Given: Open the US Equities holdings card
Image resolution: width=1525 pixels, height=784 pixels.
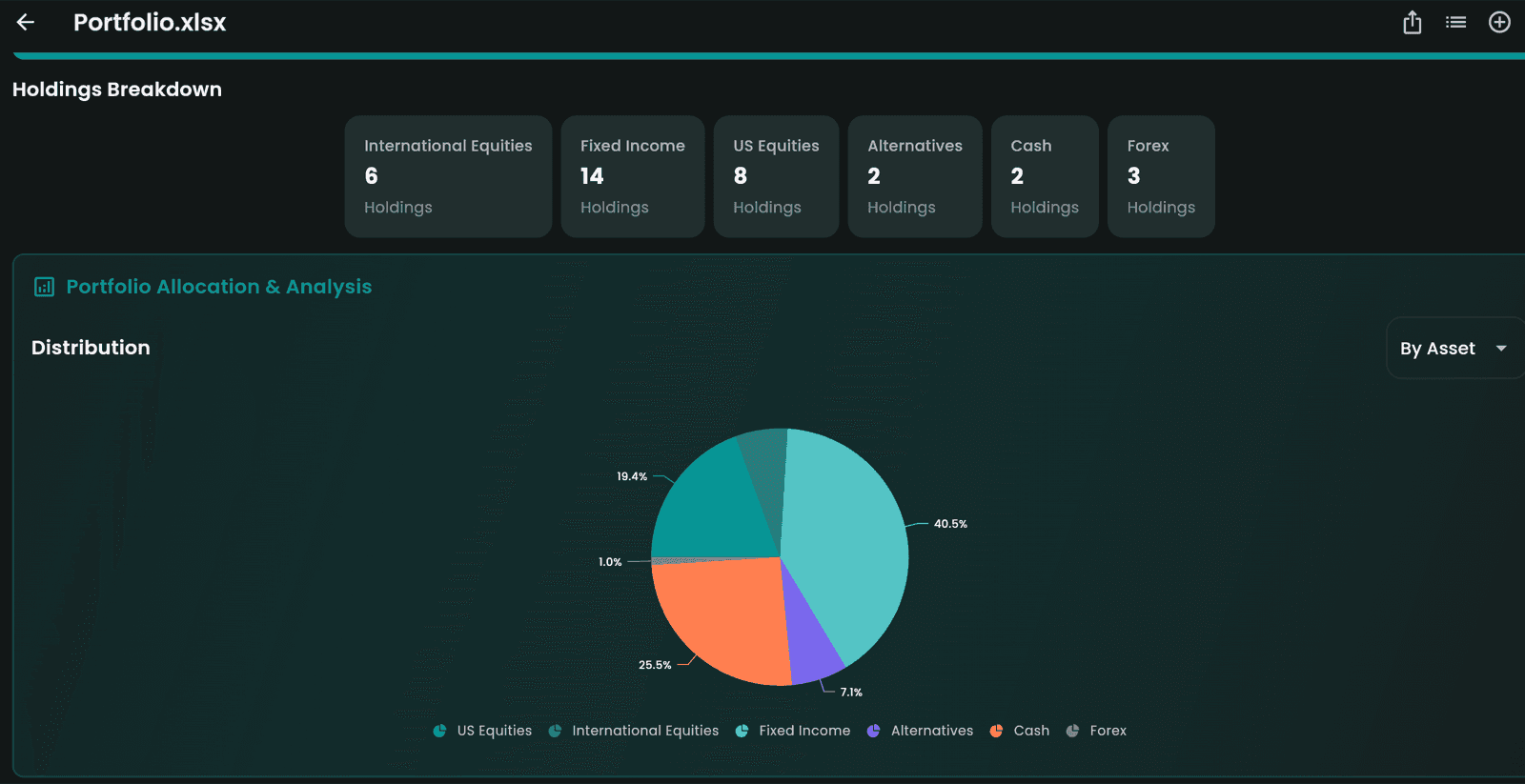Looking at the screenshot, I should tap(776, 176).
